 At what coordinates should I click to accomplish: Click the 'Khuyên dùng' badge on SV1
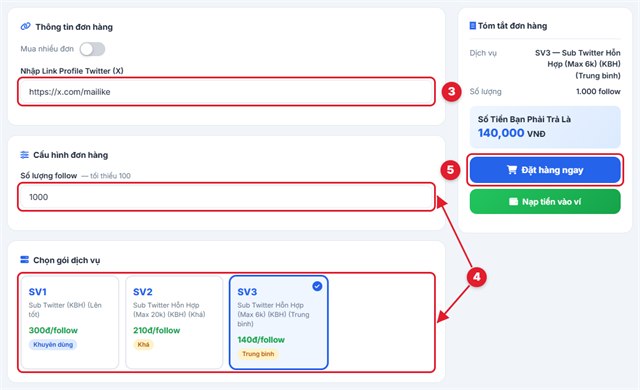pos(53,345)
